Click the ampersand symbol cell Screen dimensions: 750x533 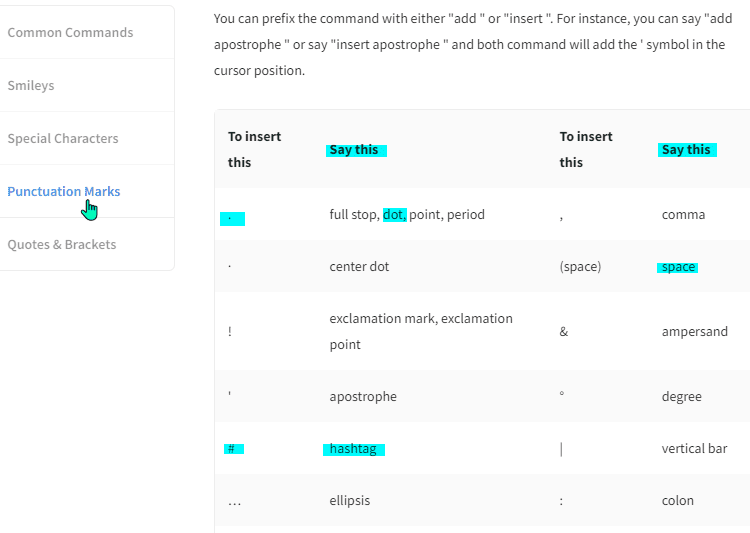(563, 332)
